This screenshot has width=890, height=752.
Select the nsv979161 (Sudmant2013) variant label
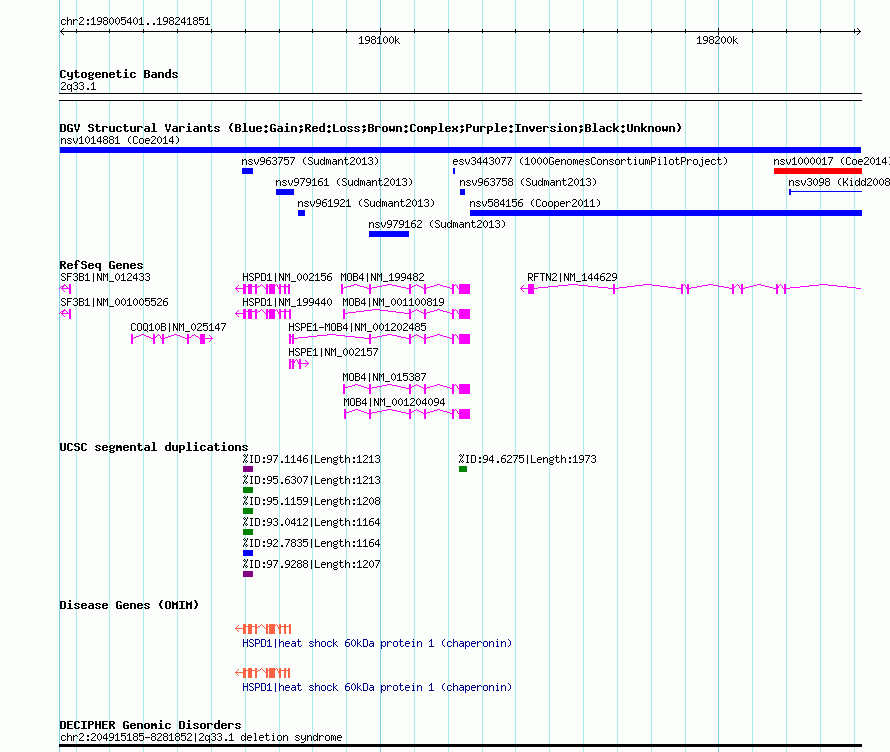click(x=344, y=182)
